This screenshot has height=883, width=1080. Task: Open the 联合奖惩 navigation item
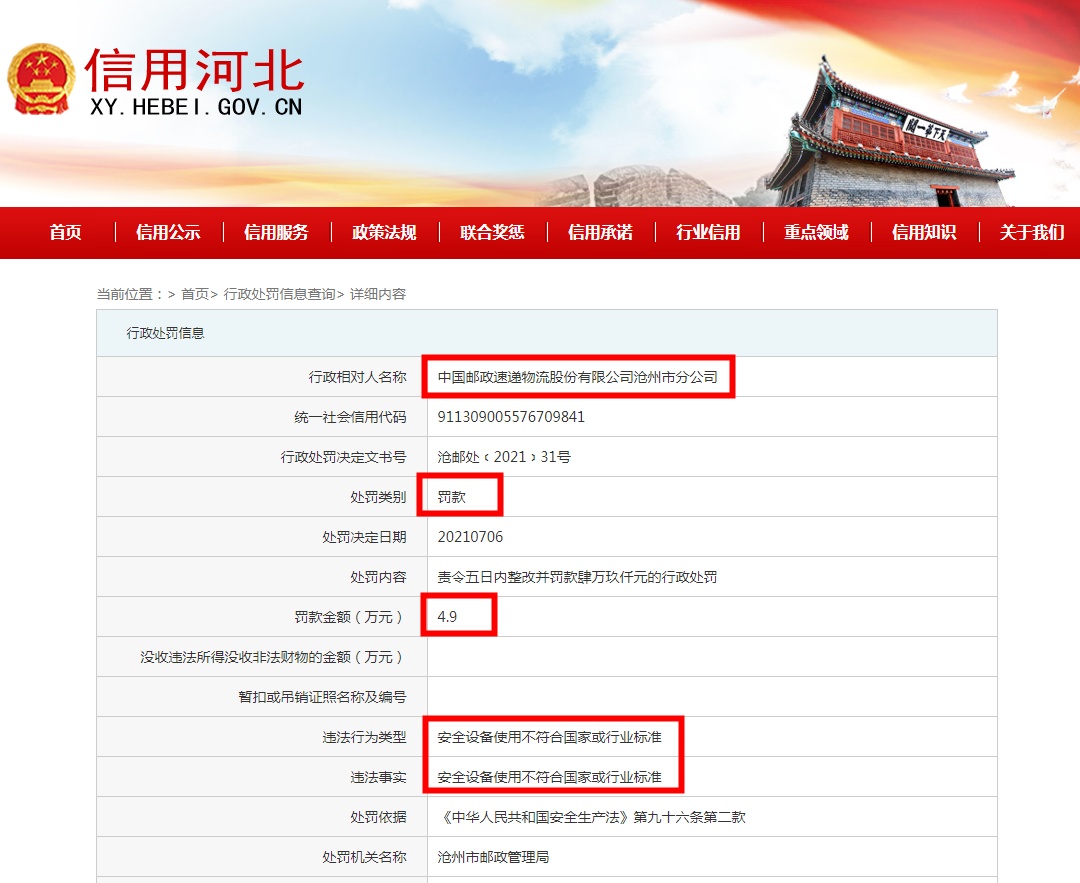(492, 232)
